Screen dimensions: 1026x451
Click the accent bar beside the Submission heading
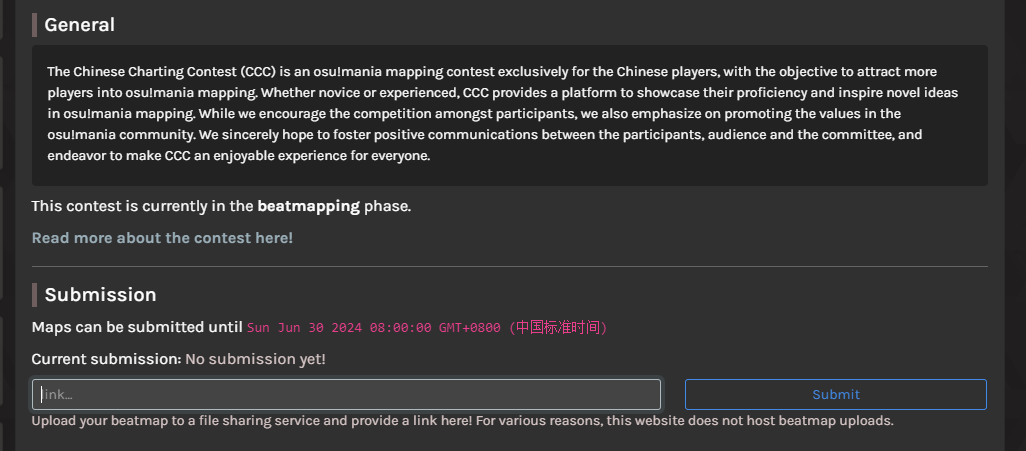pos(34,295)
